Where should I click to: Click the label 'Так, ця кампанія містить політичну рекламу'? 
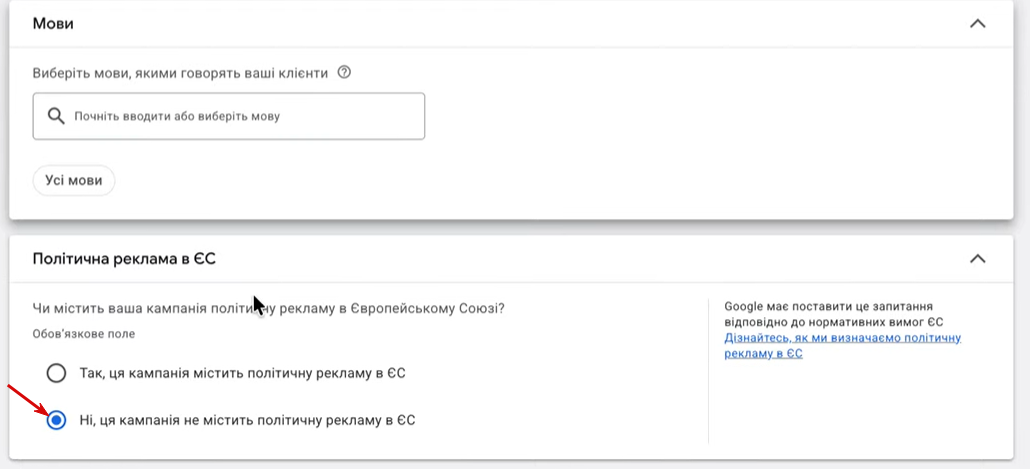click(x=242, y=373)
